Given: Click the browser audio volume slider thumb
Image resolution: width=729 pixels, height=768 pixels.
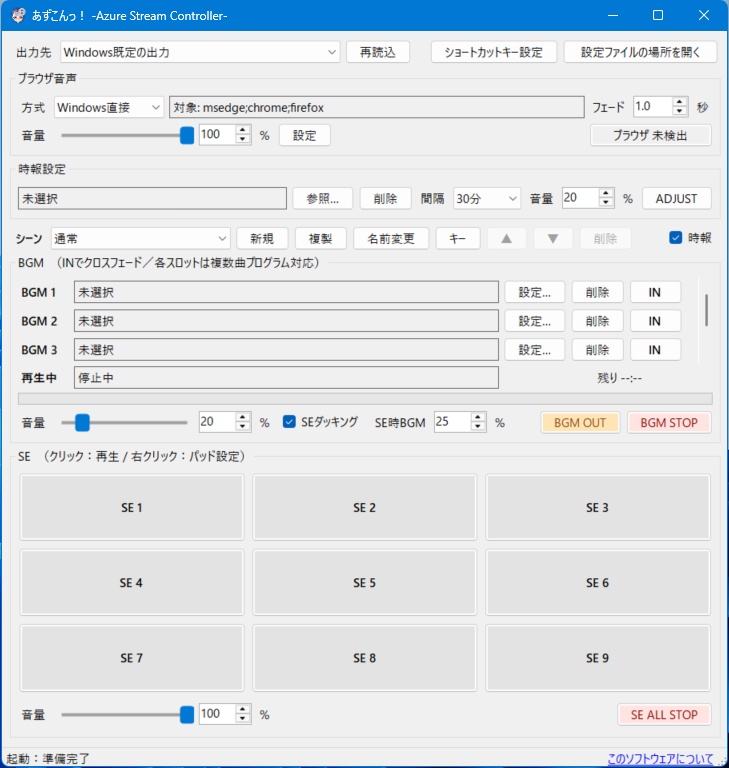Looking at the screenshot, I should (x=187, y=135).
